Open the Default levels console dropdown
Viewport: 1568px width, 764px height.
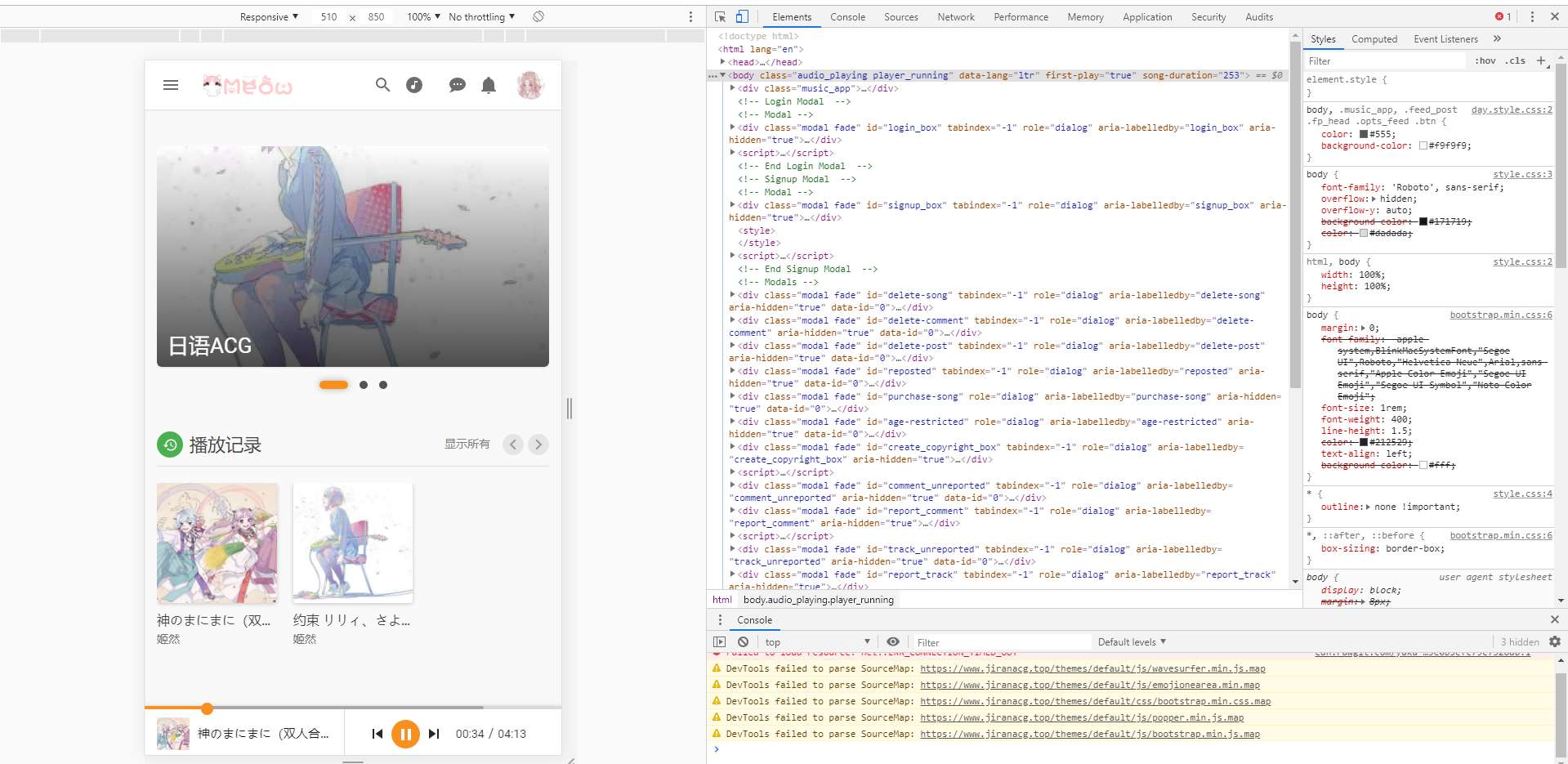point(1132,642)
